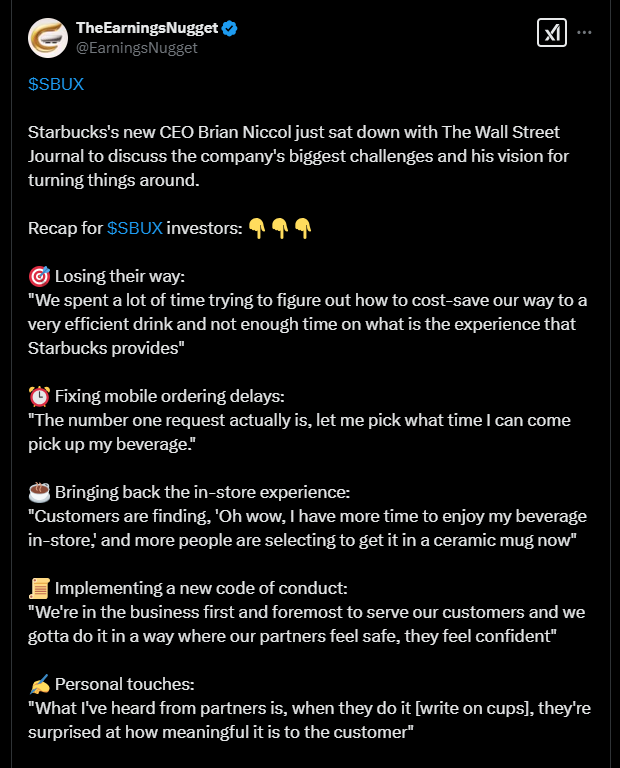This screenshot has height=768, width=620.
Task: Open the three-dot More options menu
Action: pyautogui.click(x=586, y=32)
